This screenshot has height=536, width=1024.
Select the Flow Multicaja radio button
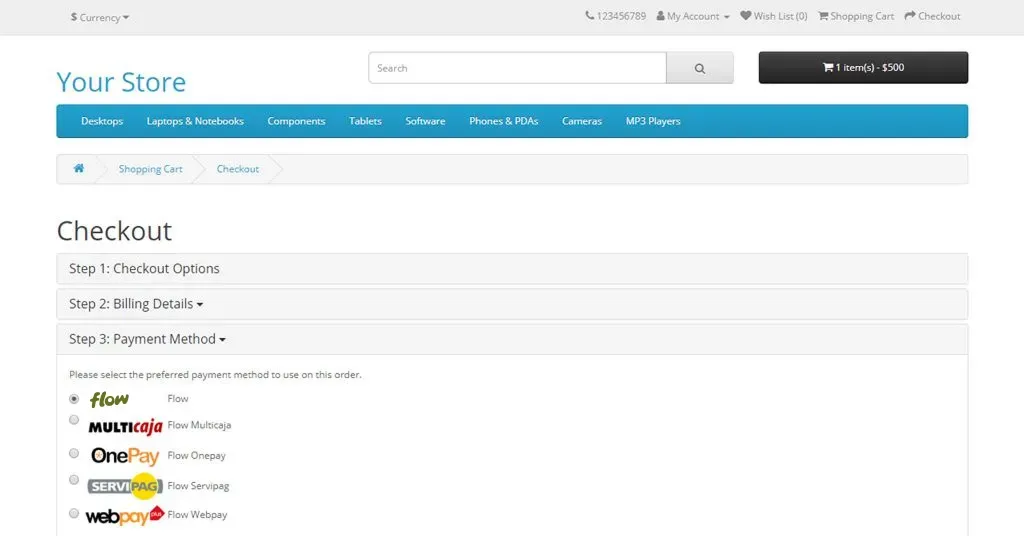click(x=74, y=420)
